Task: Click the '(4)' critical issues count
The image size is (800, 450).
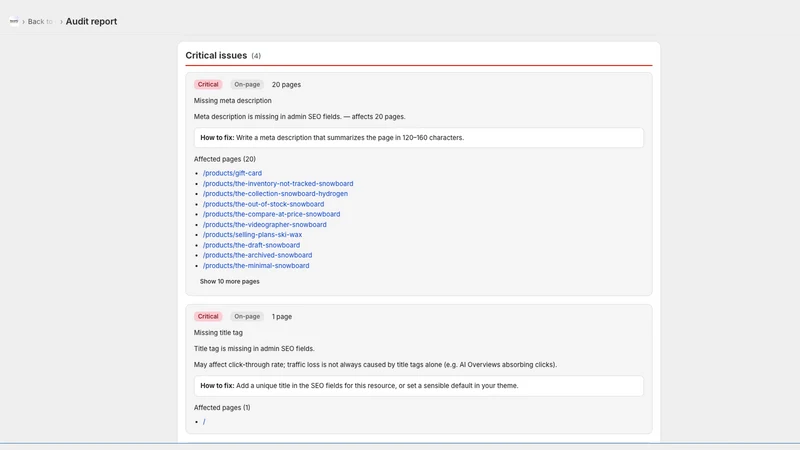Action: 256,56
